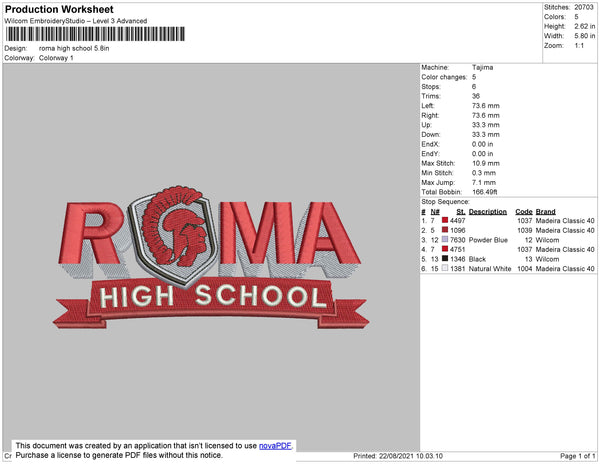Click the Max Jump value '7.1 mm'
Screen dimensions: 600x464
(484, 182)
